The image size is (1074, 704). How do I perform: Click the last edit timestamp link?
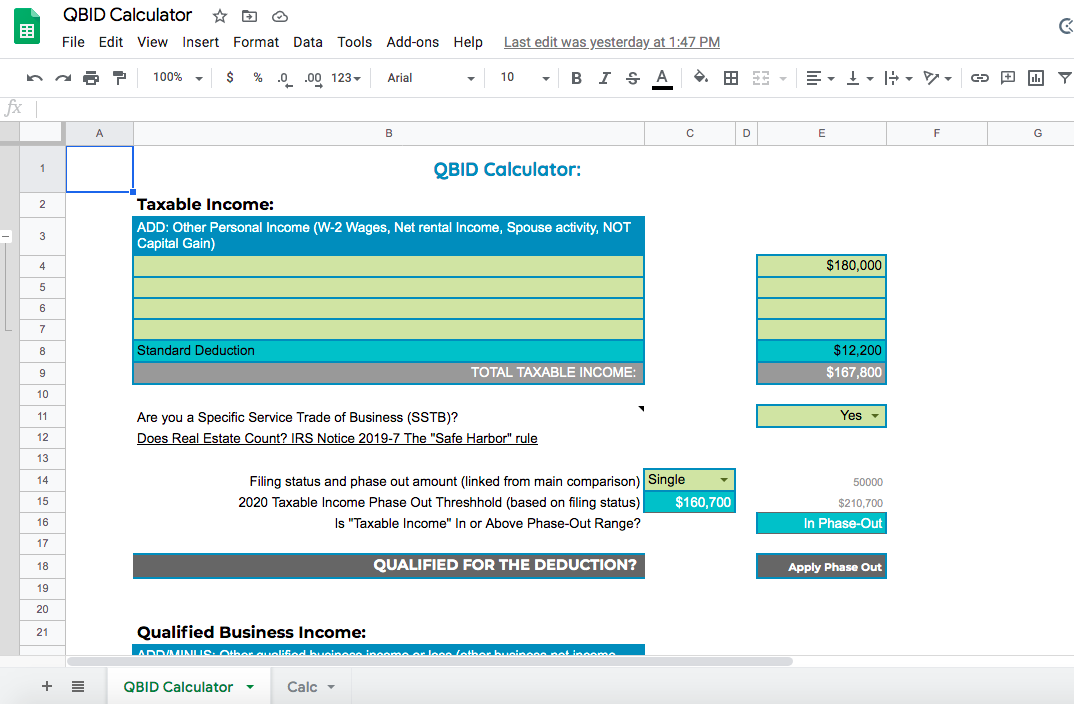click(x=611, y=42)
